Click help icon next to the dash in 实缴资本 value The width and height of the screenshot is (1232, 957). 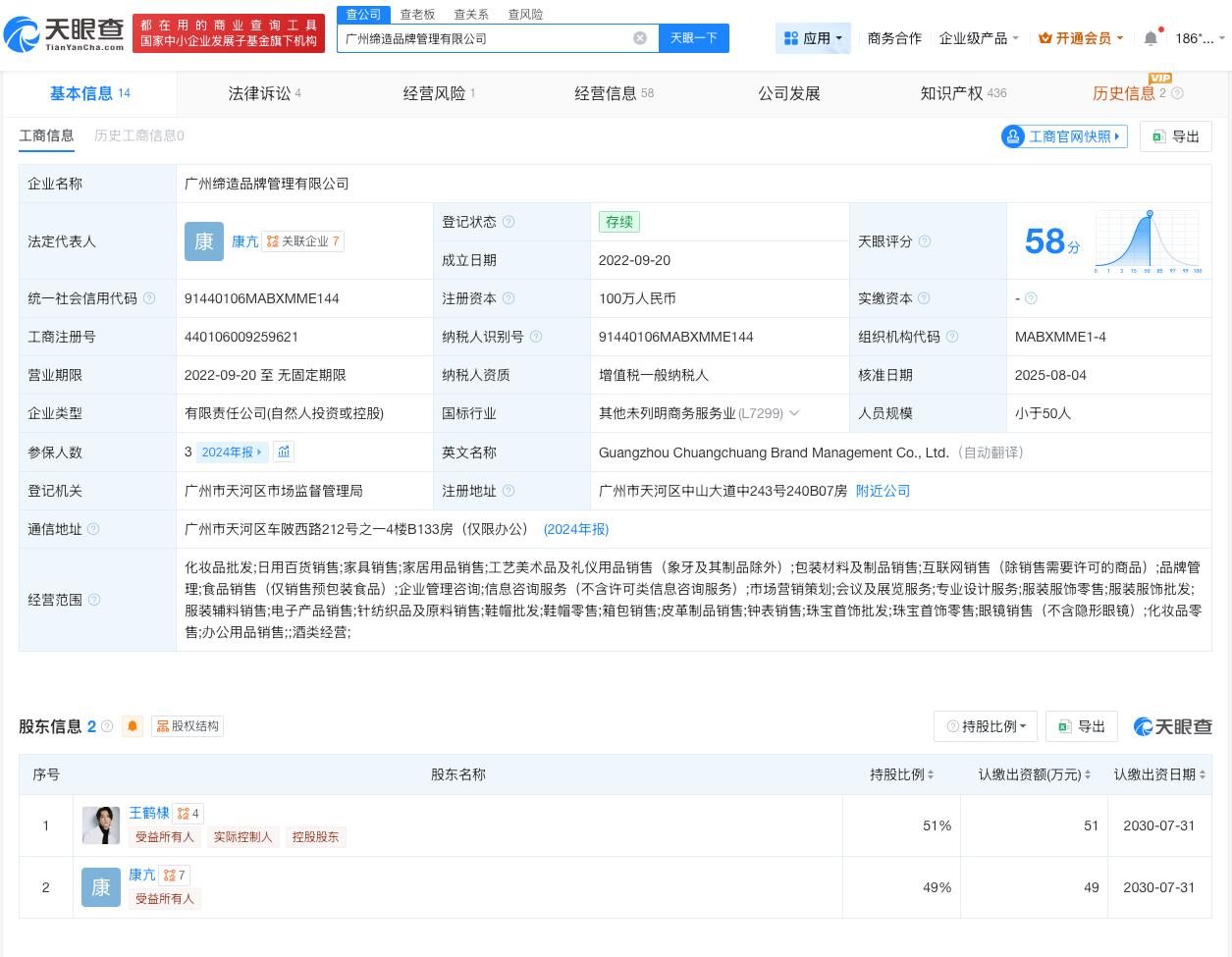click(1031, 298)
